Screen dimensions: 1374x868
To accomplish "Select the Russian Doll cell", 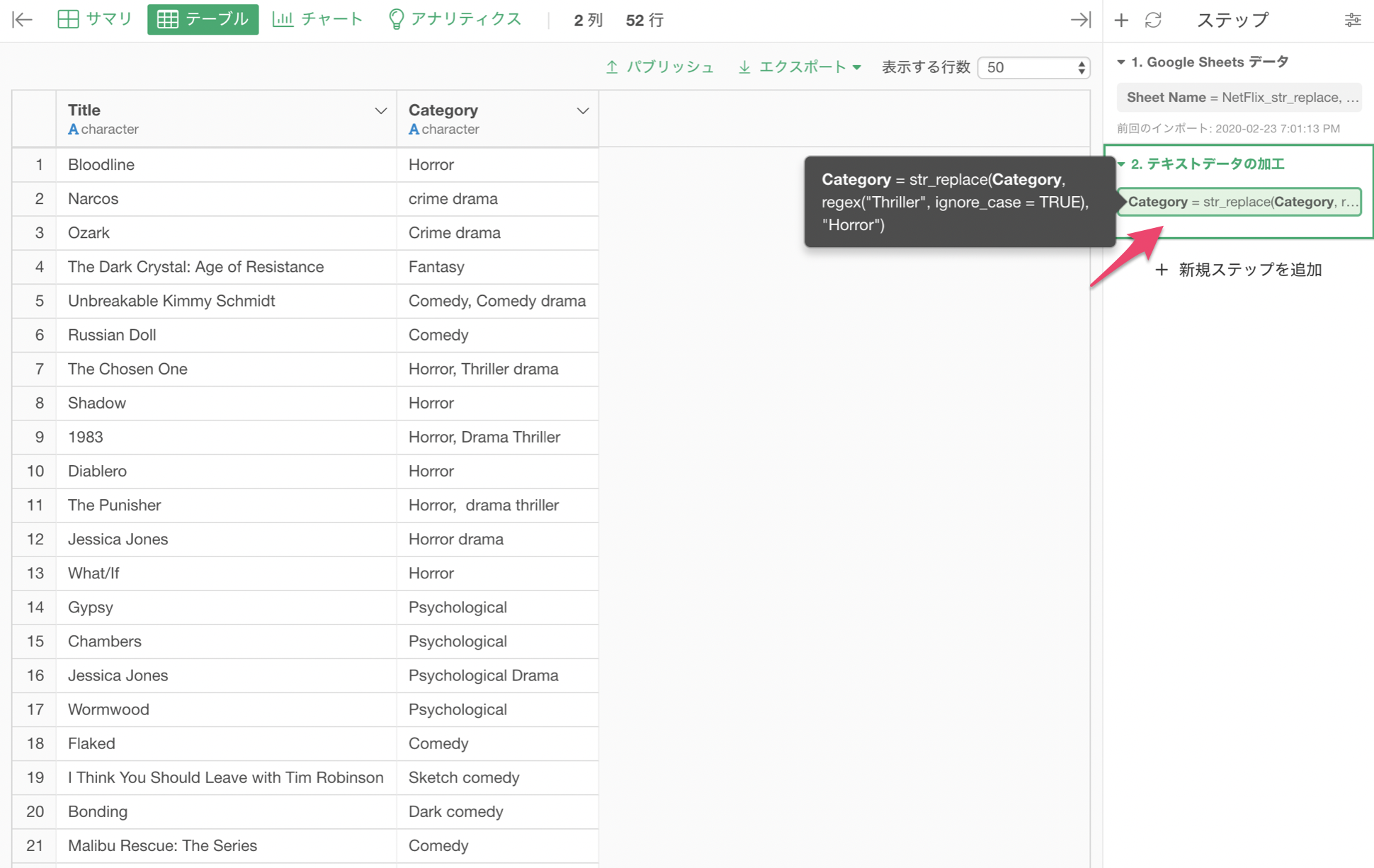I will tap(227, 335).
